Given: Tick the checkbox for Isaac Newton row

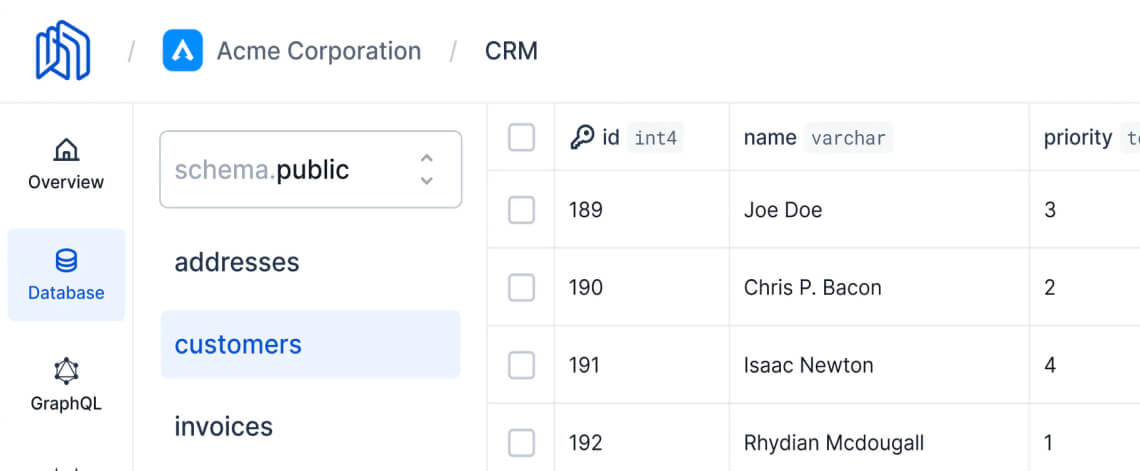Looking at the screenshot, I should (521, 365).
